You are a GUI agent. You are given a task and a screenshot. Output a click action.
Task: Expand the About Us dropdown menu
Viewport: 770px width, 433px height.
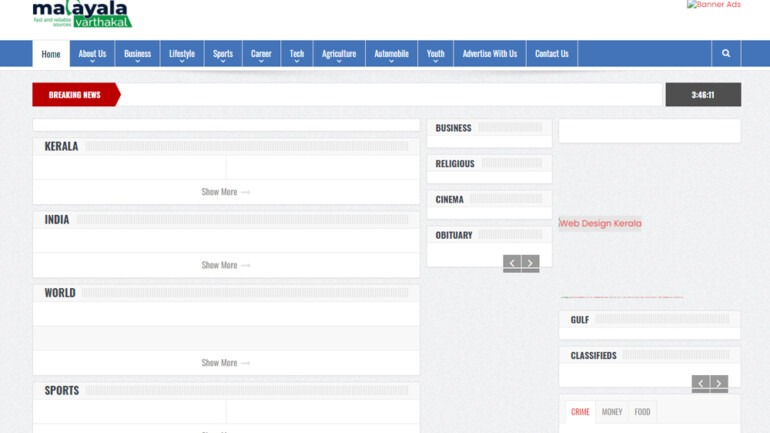click(92, 54)
